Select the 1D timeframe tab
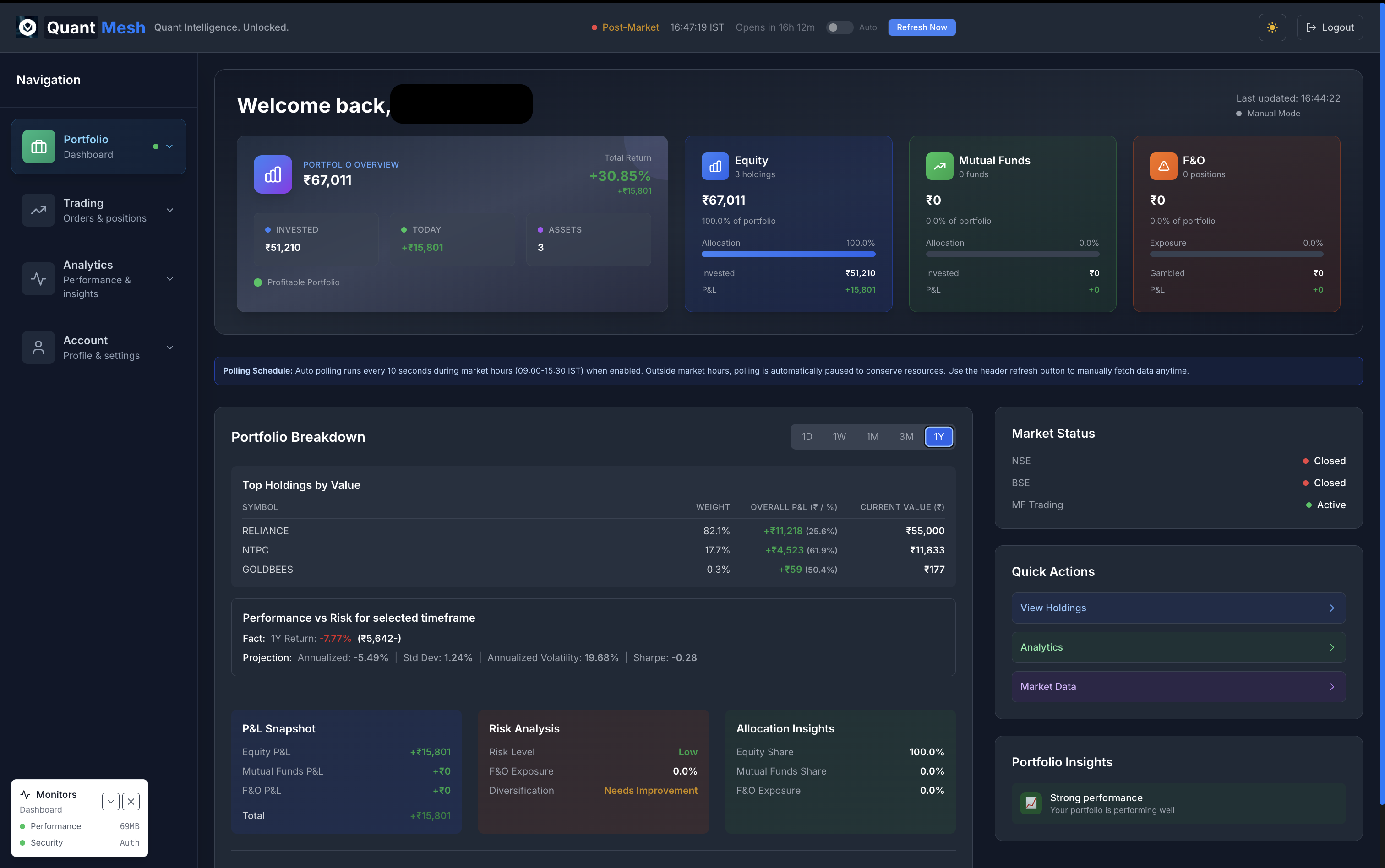The width and height of the screenshot is (1385, 868). point(807,436)
